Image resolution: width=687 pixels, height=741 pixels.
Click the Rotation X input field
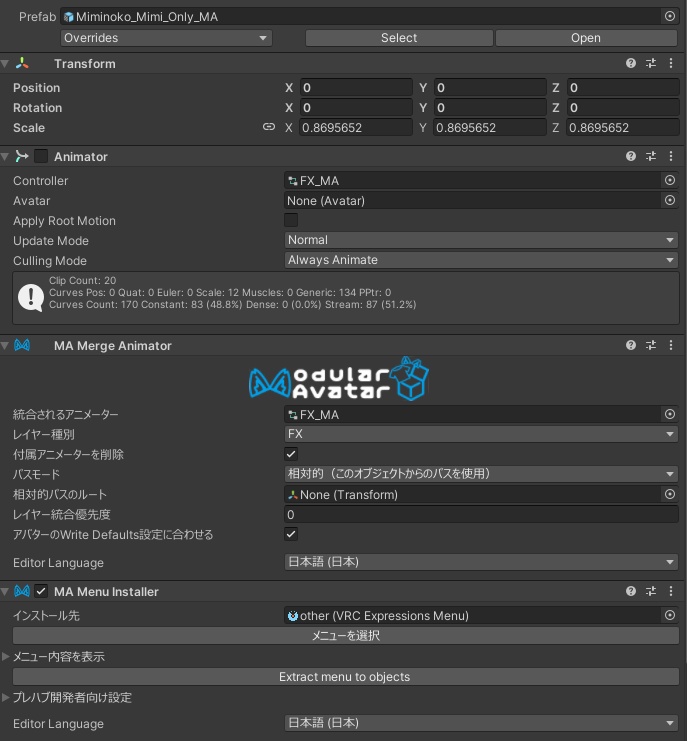356,108
